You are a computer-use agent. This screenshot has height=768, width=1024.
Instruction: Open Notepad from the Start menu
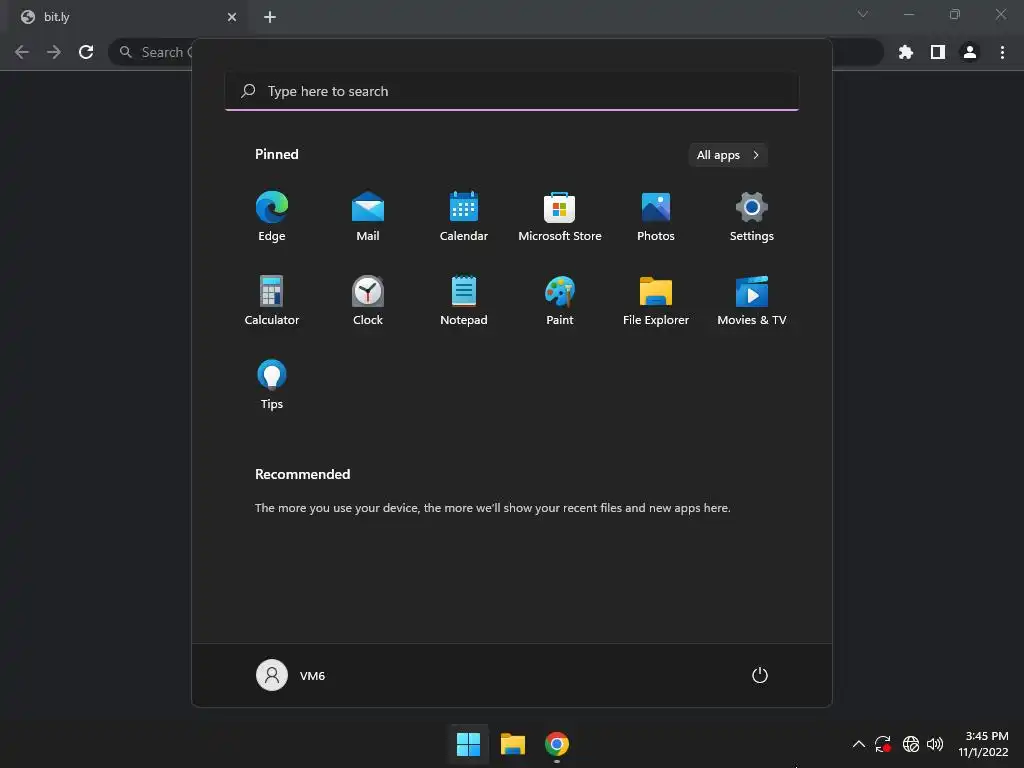pos(464,300)
